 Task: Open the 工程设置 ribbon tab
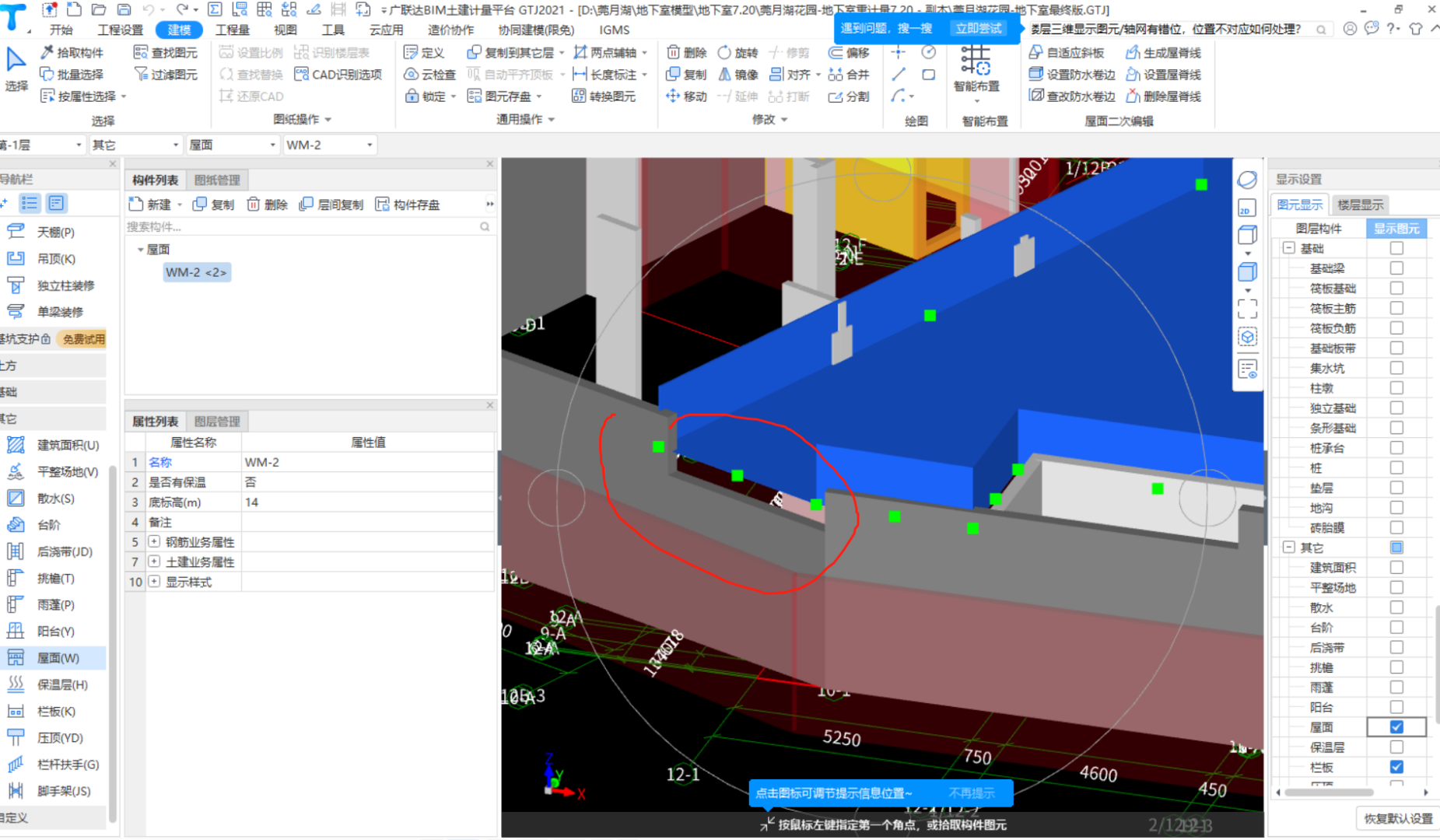[x=120, y=30]
